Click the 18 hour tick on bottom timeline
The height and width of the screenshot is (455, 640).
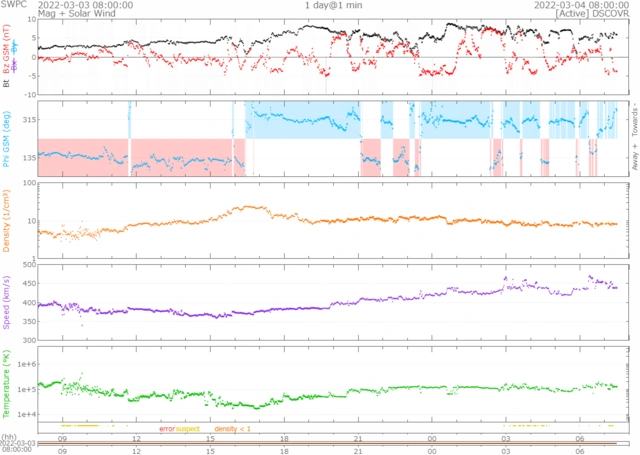(x=284, y=438)
